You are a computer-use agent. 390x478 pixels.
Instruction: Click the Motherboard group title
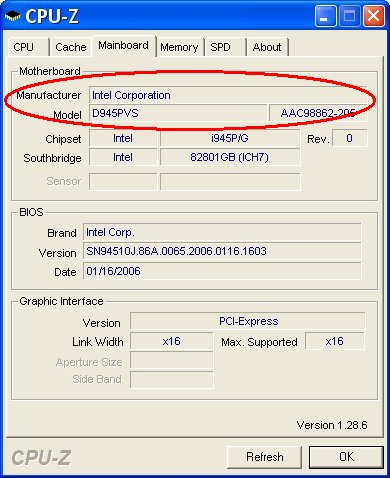[x=50, y=71]
